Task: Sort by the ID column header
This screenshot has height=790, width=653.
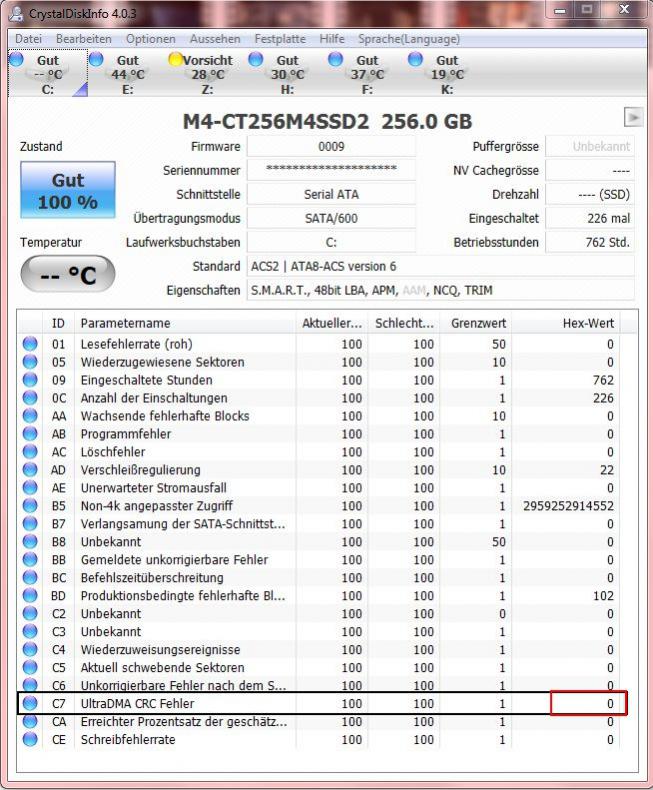Action: 58,323
